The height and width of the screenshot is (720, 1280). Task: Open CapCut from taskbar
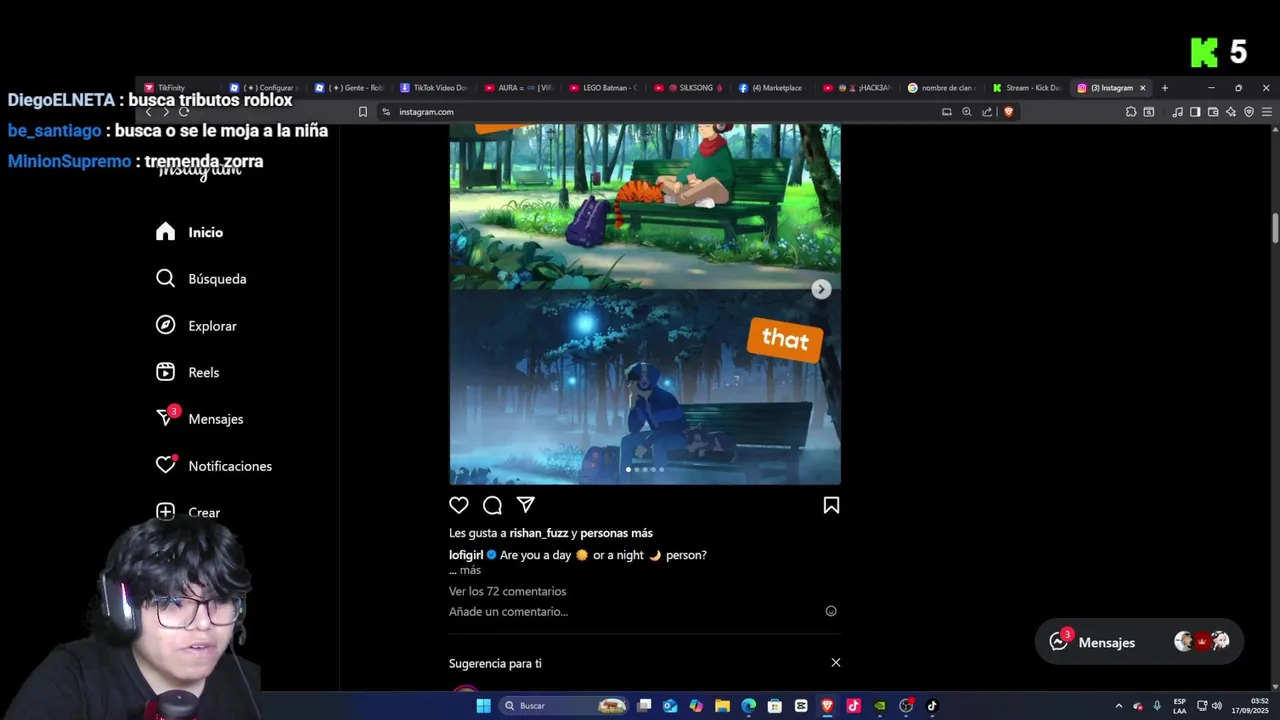pyautogui.click(x=801, y=706)
